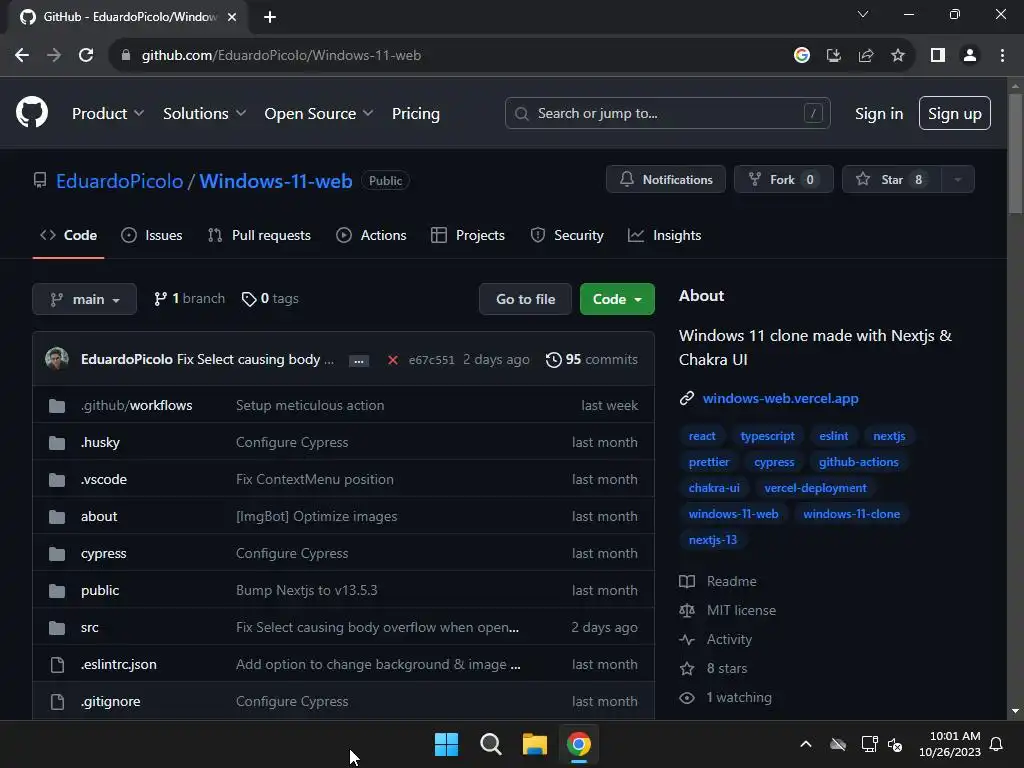Open the Projects tab

(468, 235)
